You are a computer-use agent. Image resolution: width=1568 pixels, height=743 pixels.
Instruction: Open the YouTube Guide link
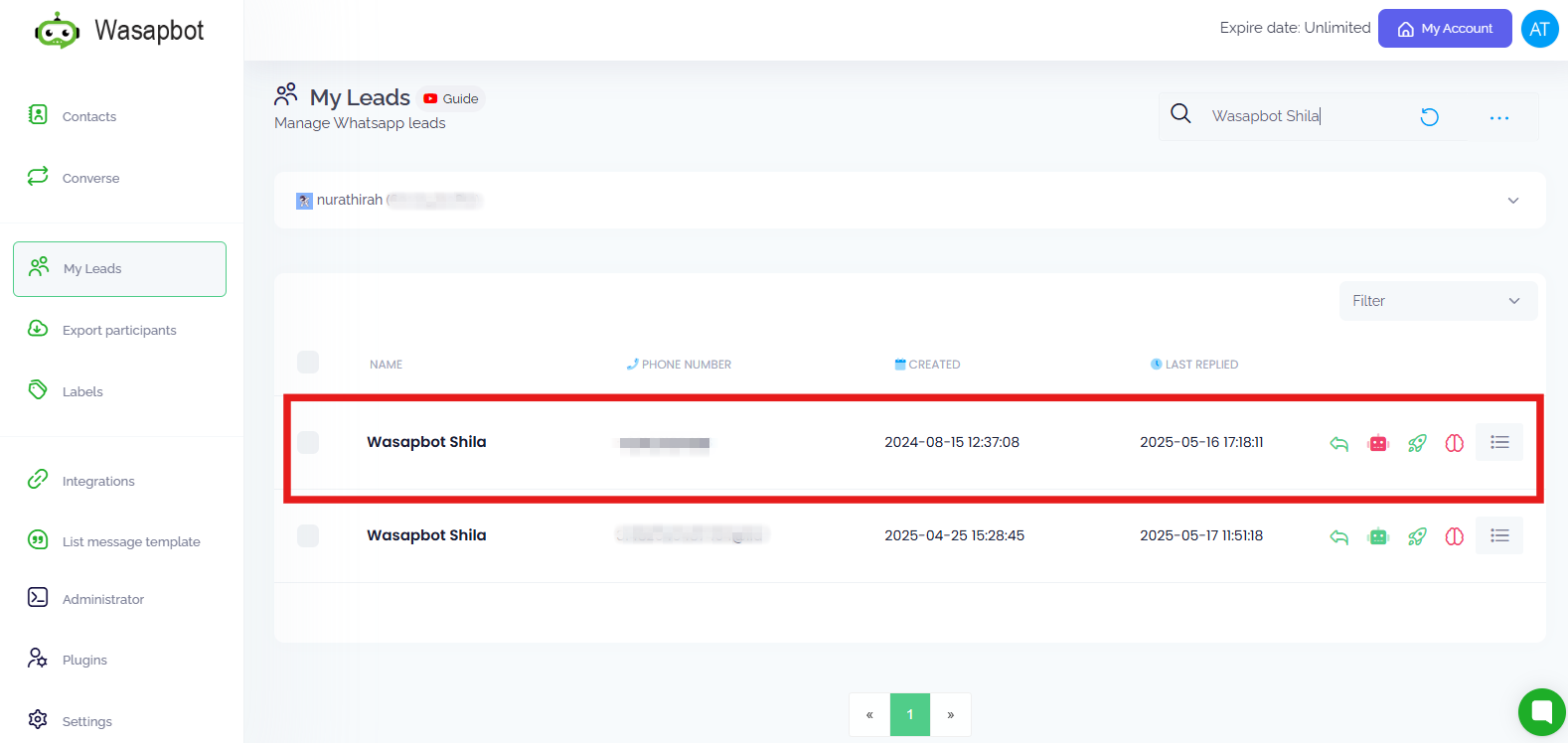coord(451,98)
